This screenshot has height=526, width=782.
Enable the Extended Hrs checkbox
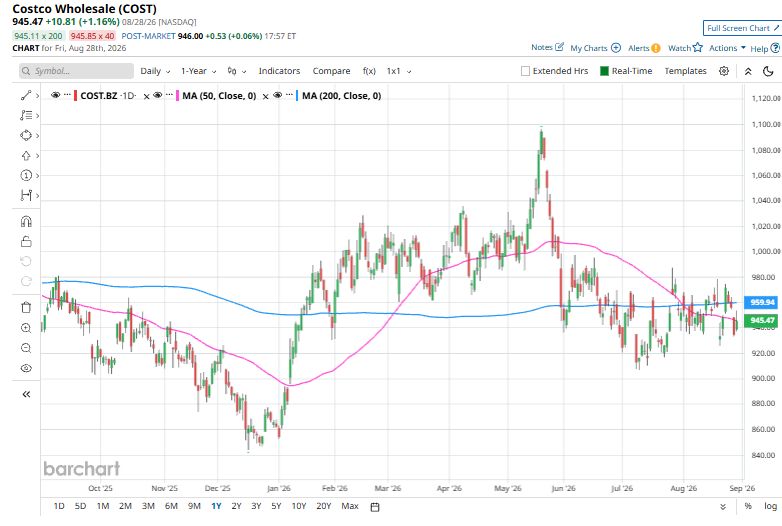[x=525, y=71]
